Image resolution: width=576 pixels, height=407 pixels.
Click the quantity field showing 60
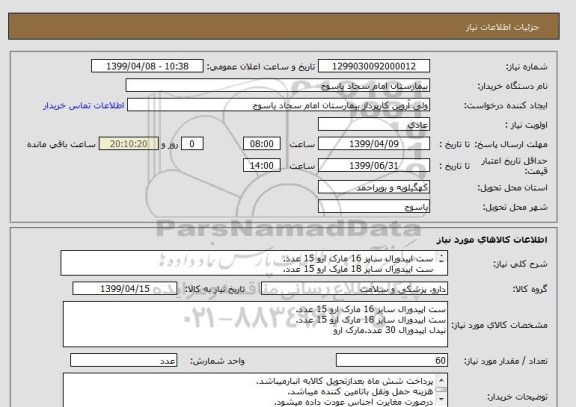[x=392, y=361]
